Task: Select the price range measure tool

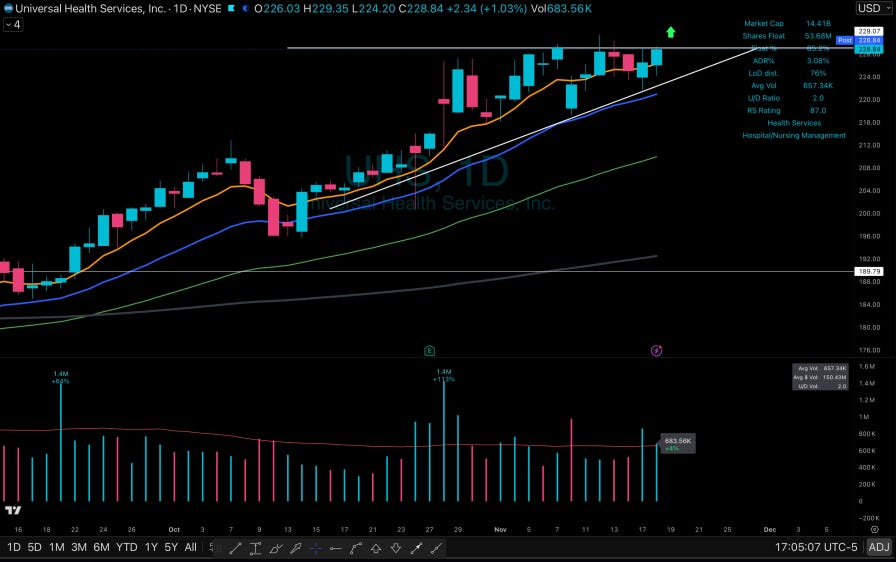Action: pyautogui.click(x=255, y=549)
